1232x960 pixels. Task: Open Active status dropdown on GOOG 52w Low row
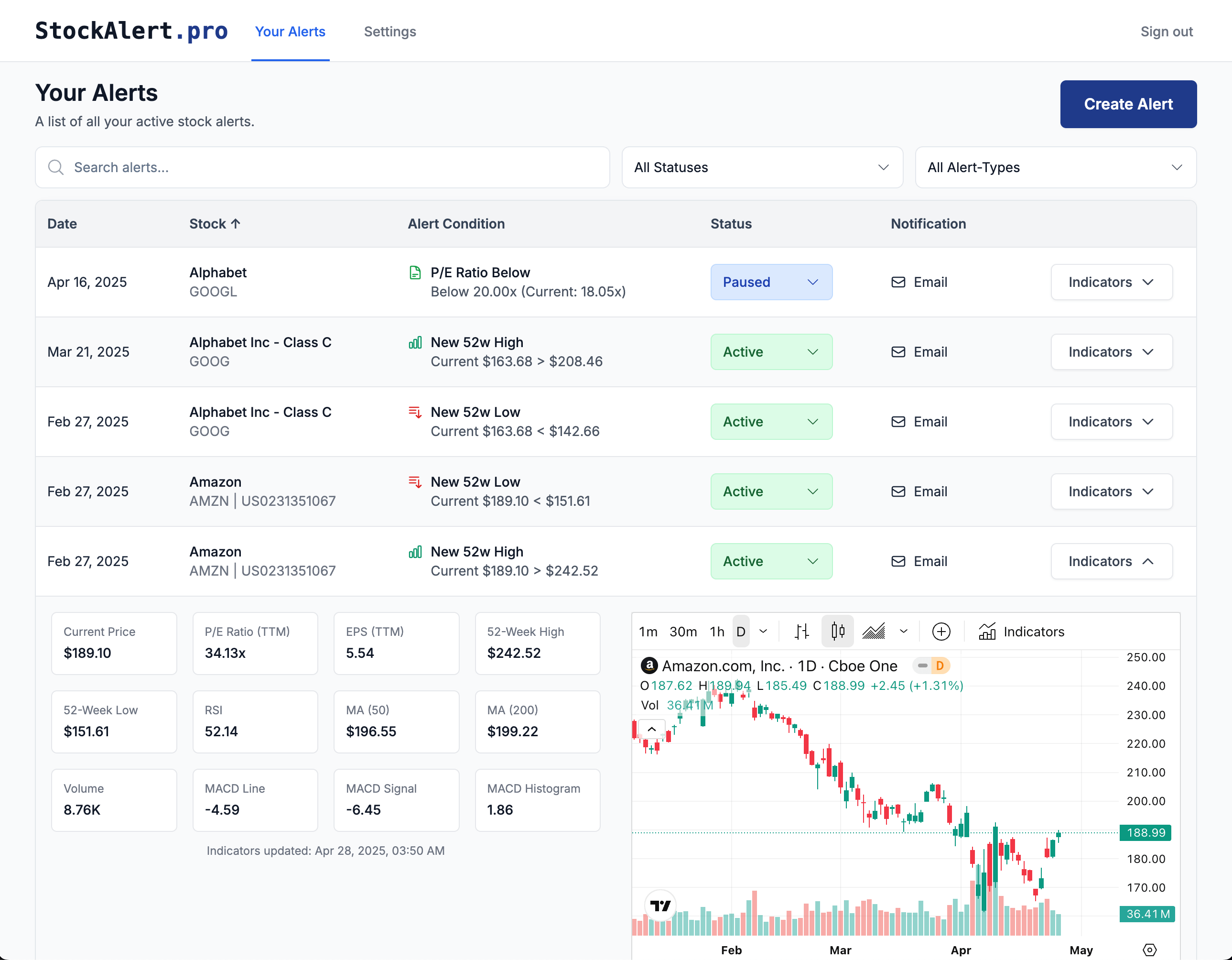(x=771, y=422)
